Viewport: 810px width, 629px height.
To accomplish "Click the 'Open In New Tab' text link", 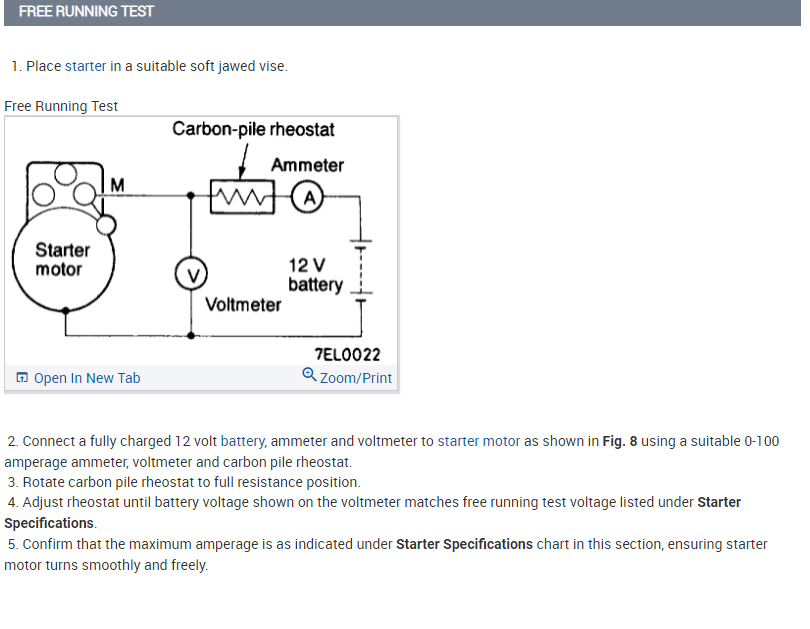I will (x=87, y=378).
